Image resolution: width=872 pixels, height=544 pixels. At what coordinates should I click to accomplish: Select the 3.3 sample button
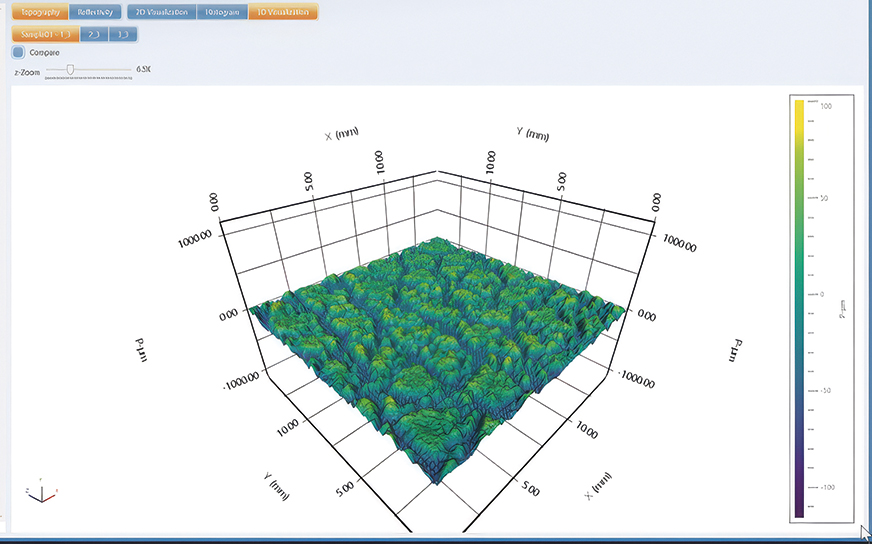pyautogui.click(x=122, y=34)
